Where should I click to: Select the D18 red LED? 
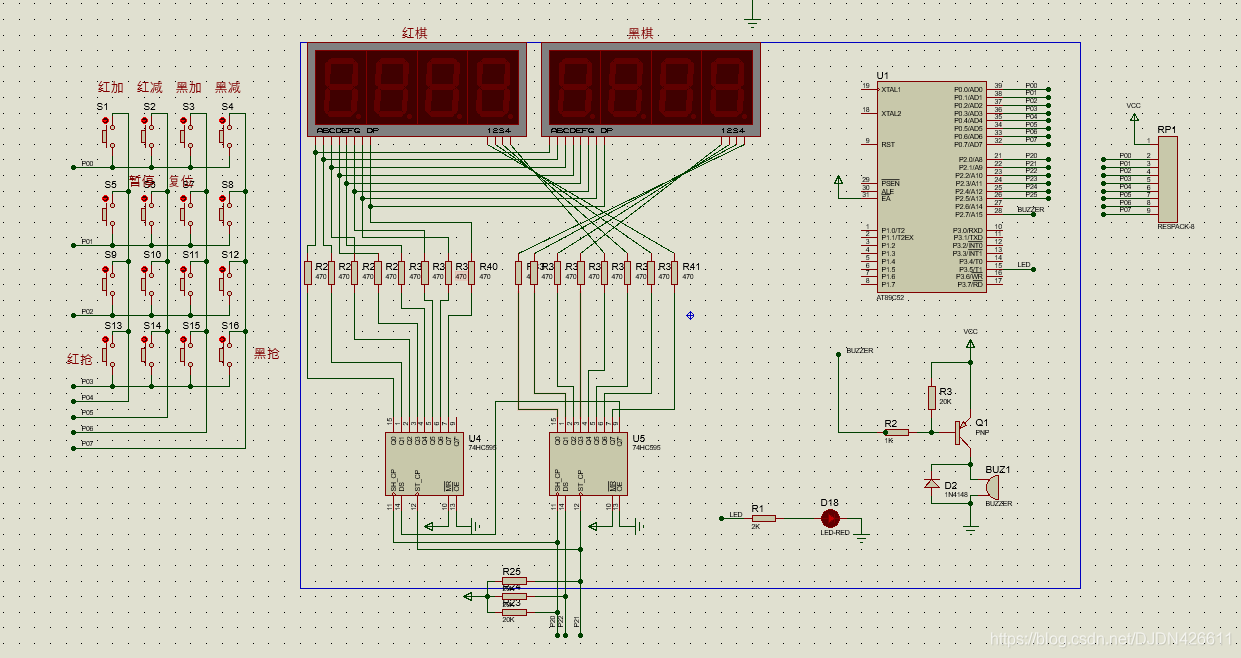pyautogui.click(x=830, y=518)
